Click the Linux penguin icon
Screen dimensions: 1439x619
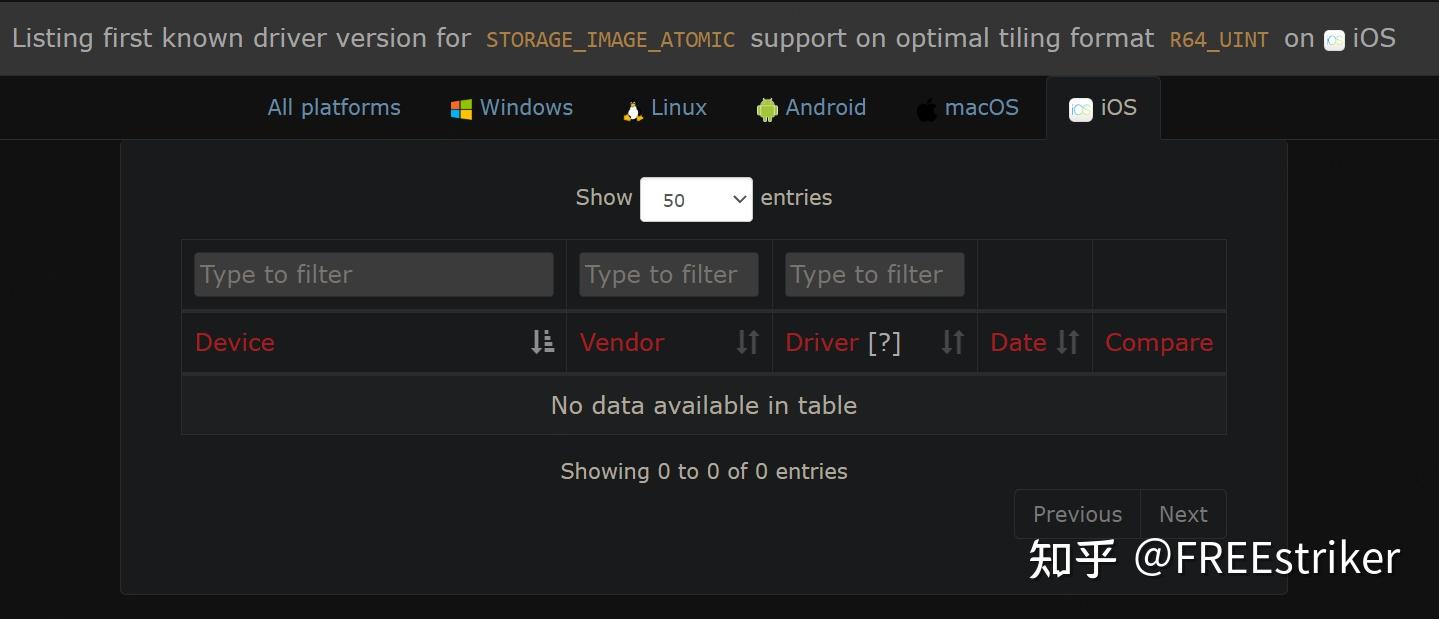(x=632, y=109)
